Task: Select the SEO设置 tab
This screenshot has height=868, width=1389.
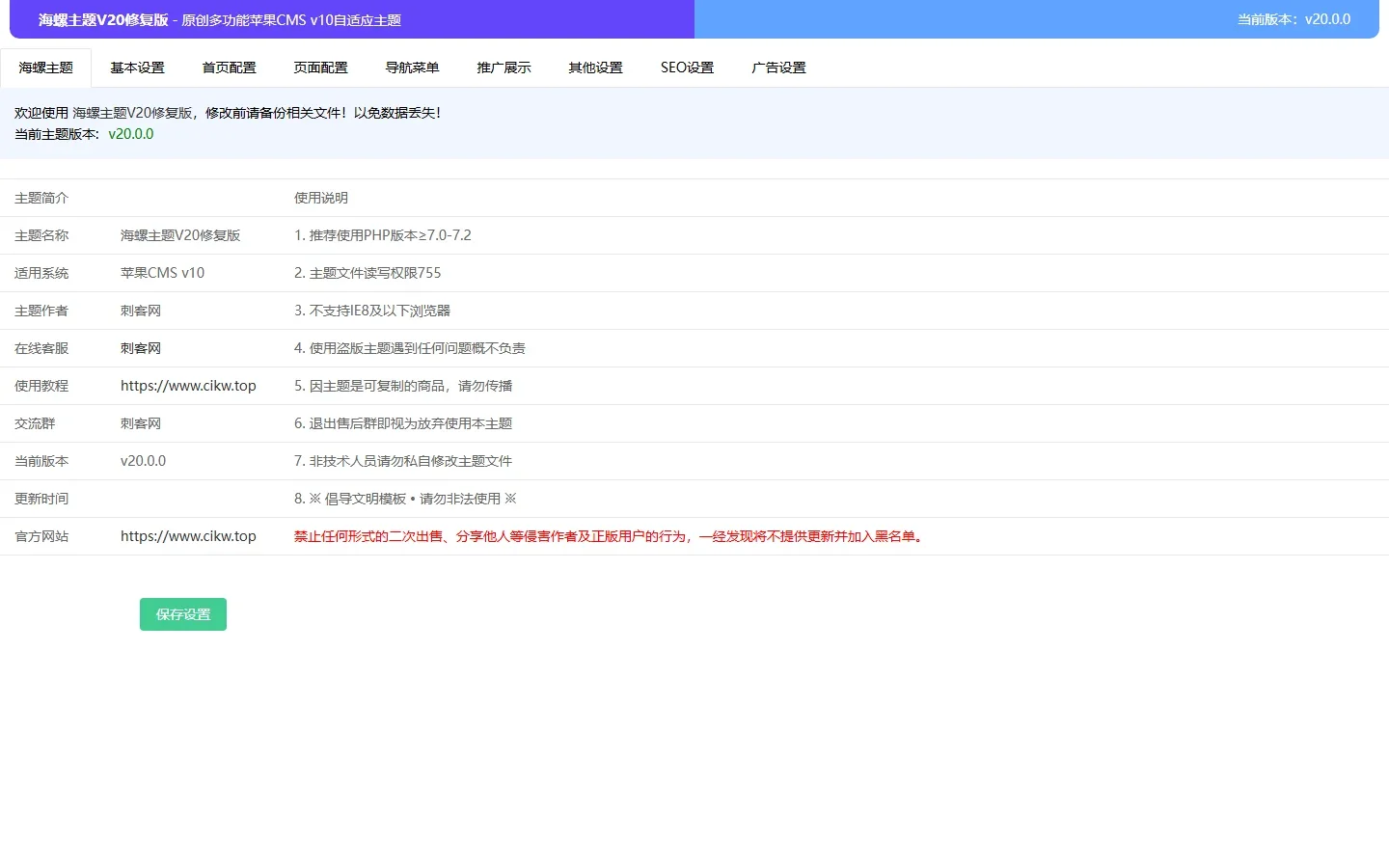Action: 687,68
